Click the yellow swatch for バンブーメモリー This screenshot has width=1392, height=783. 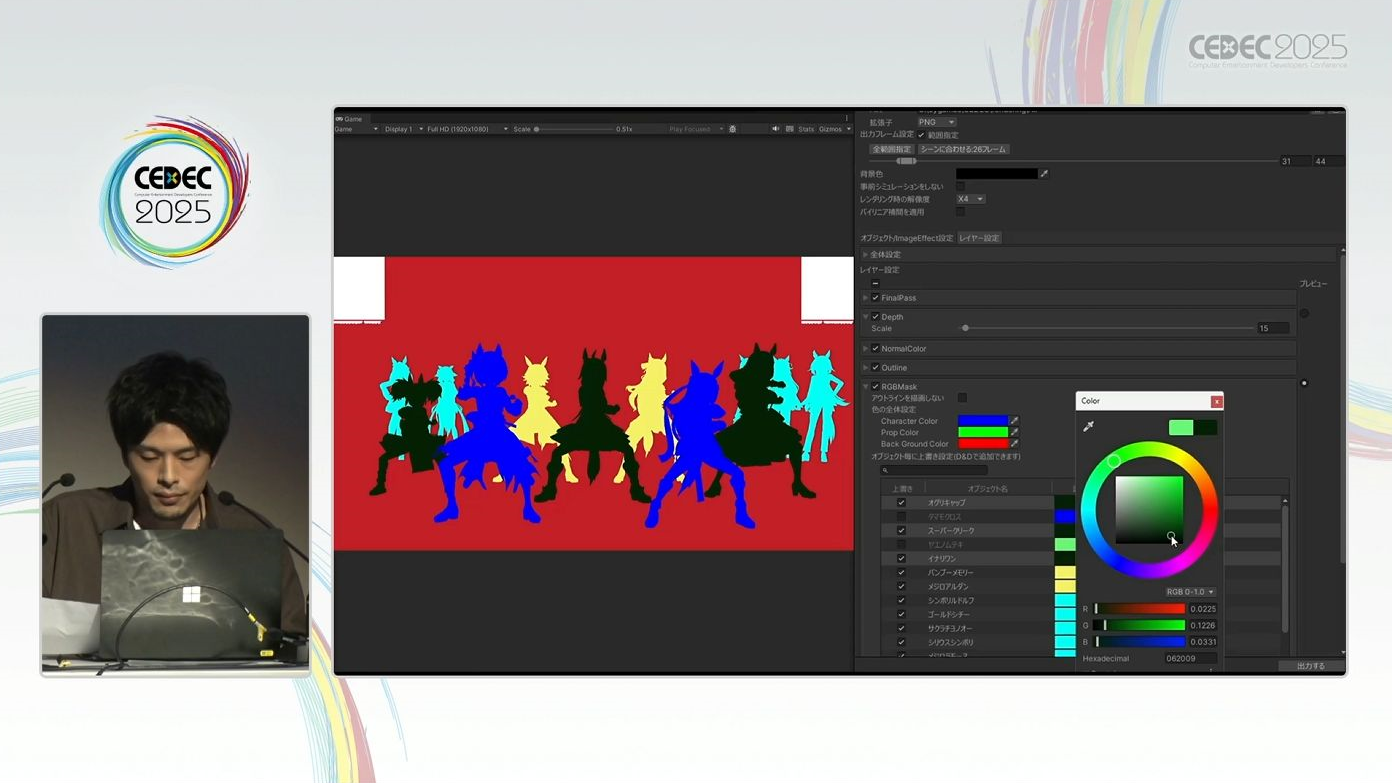(x=1065, y=573)
